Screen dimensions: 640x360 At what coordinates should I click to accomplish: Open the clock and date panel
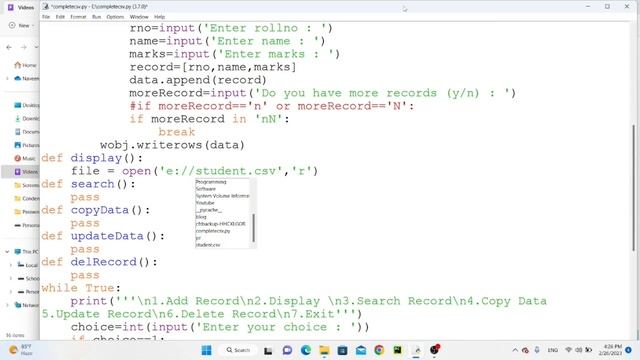(x=610, y=350)
